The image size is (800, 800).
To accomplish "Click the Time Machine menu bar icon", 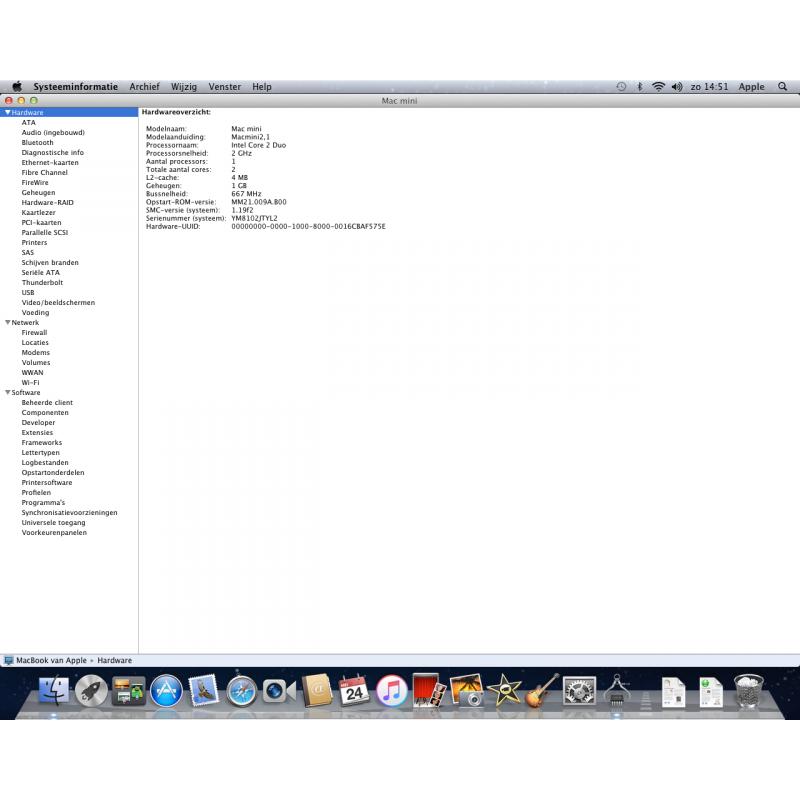I will (621, 87).
